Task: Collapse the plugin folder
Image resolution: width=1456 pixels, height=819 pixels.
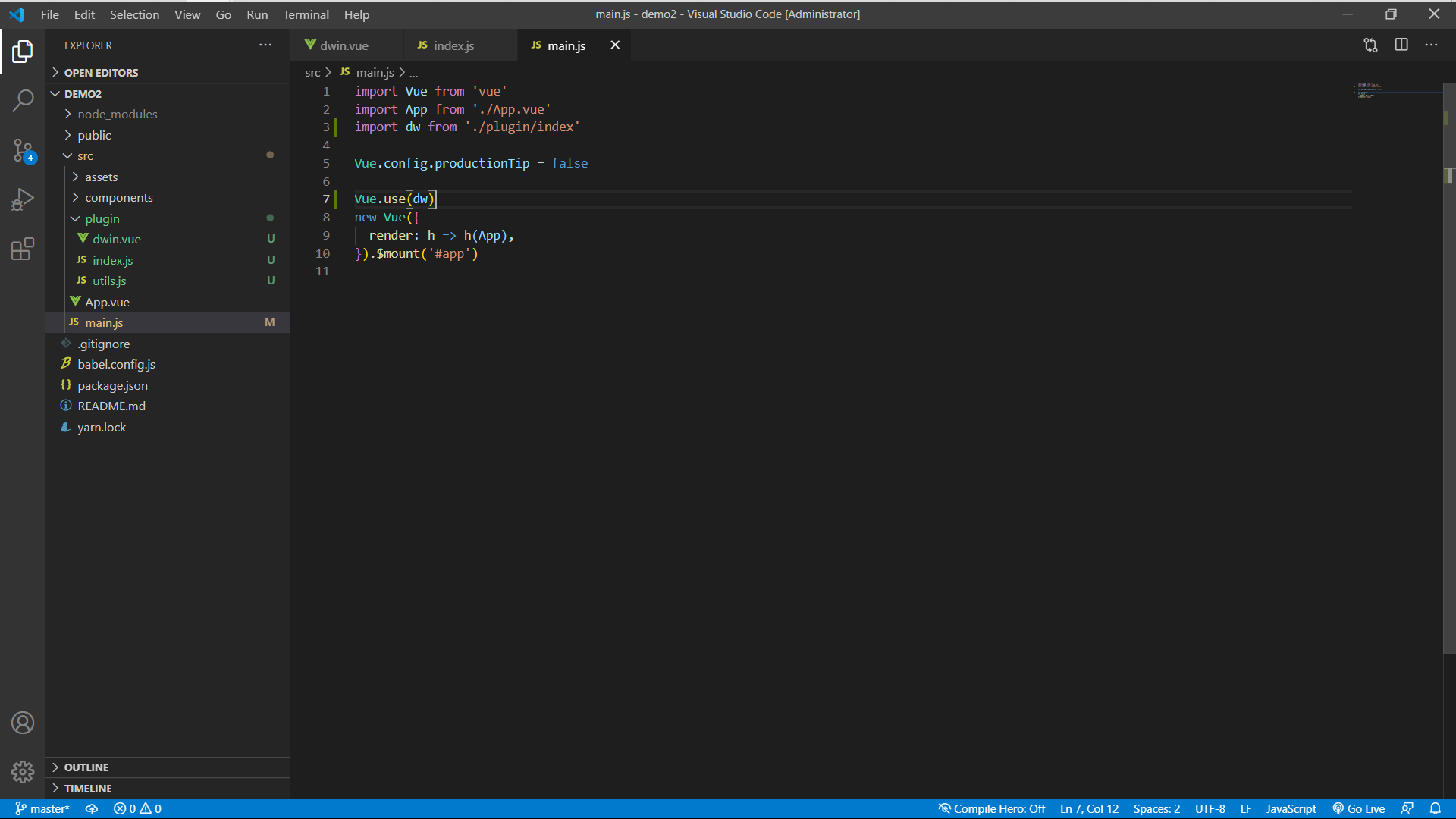Action: point(168,218)
